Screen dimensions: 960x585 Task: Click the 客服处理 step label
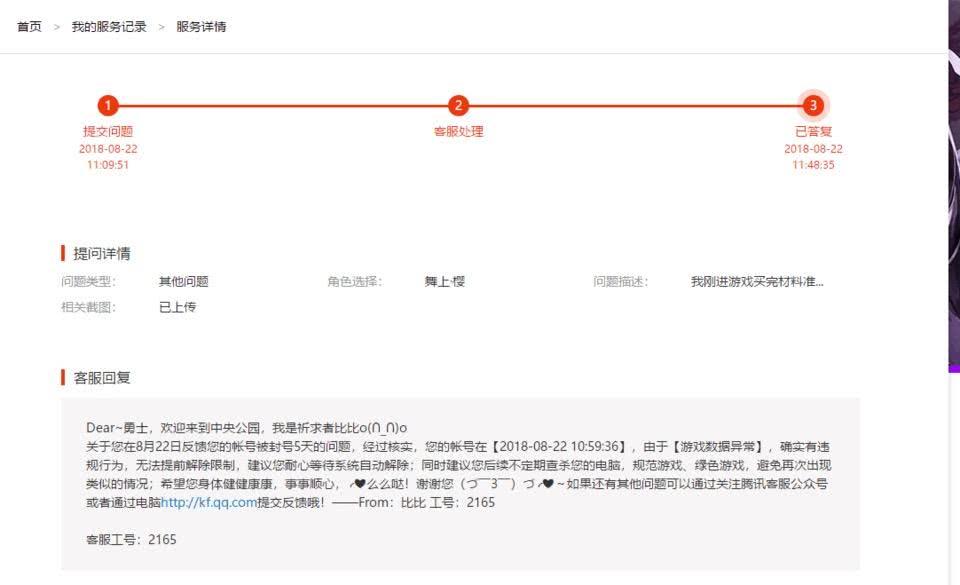[458, 131]
